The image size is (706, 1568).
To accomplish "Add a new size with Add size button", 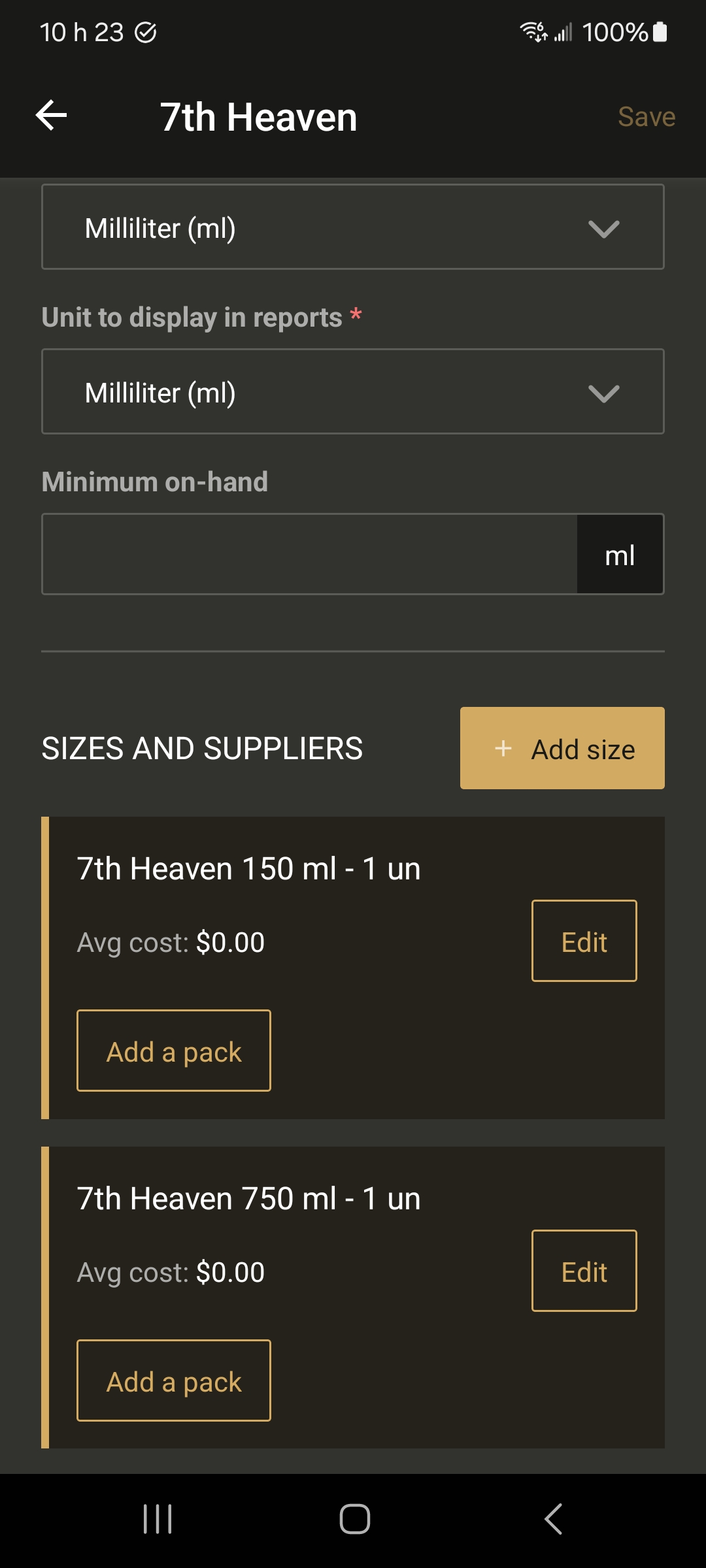I will (x=562, y=748).
